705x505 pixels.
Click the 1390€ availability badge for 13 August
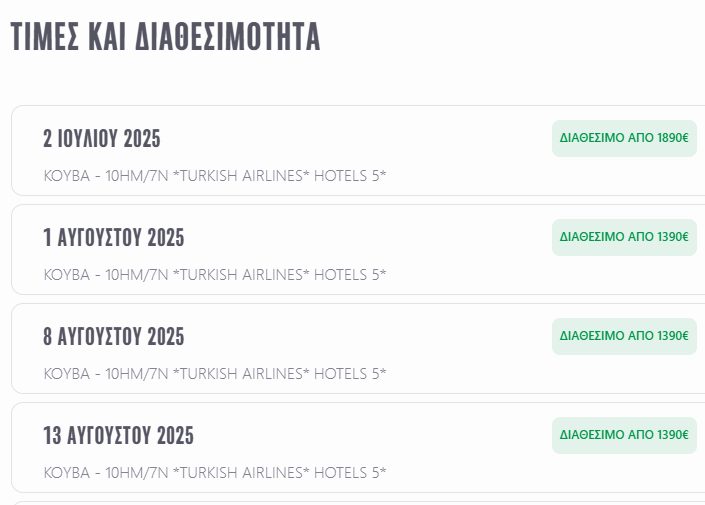pos(624,435)
